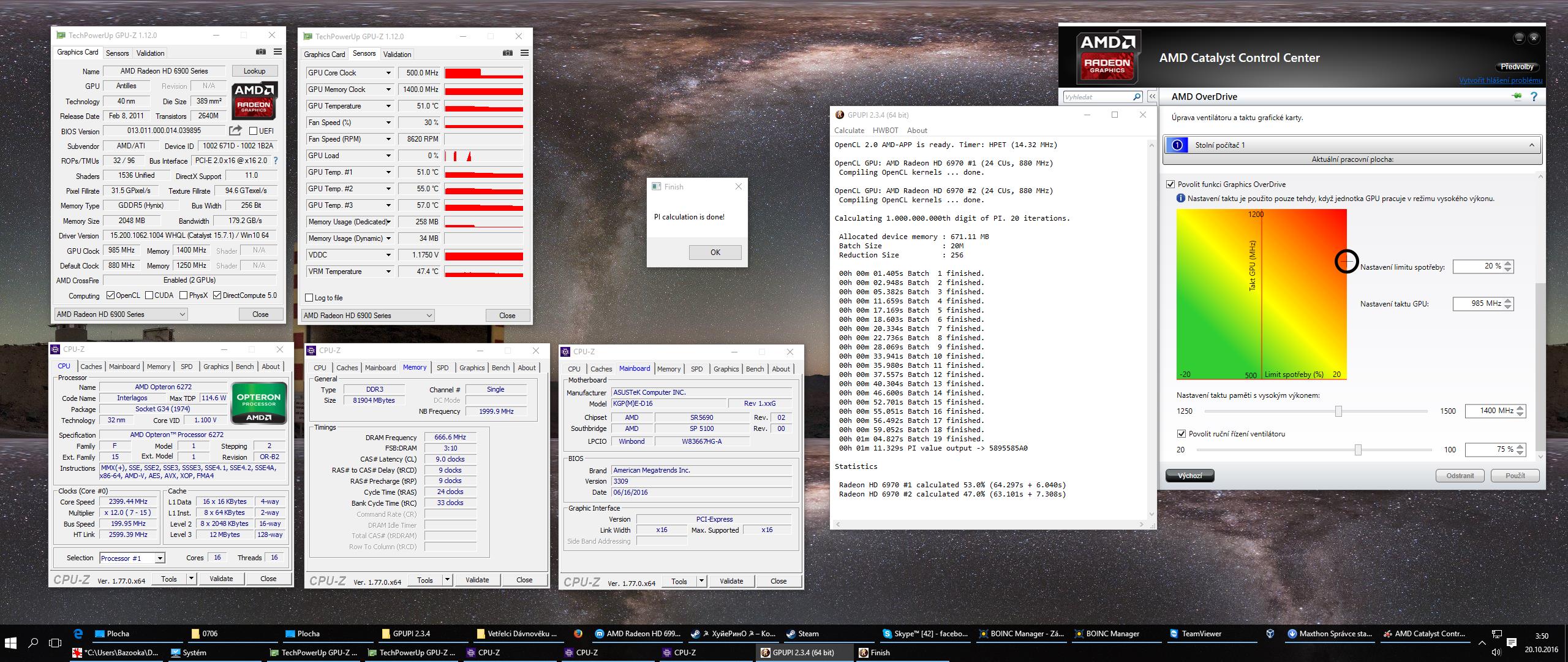1568x662 pixels.
Task: Collapse the Catalyst sidebar with double-arrow icon
Action: coord(1152,97)
